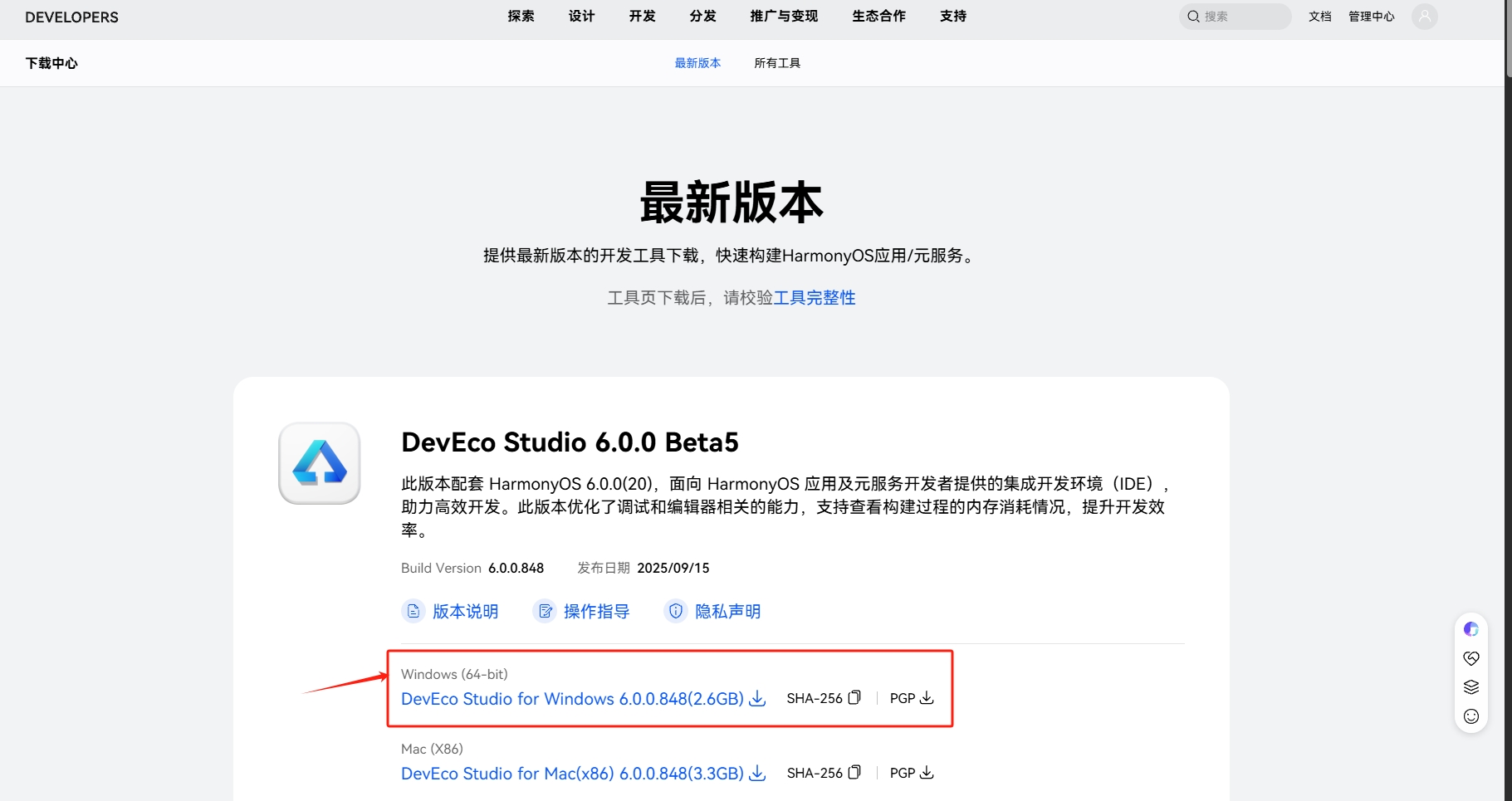Copy the Windows SHA-256 checksum
The width and height of the screenshot is (1512, 801).
[x=854, y=698]
